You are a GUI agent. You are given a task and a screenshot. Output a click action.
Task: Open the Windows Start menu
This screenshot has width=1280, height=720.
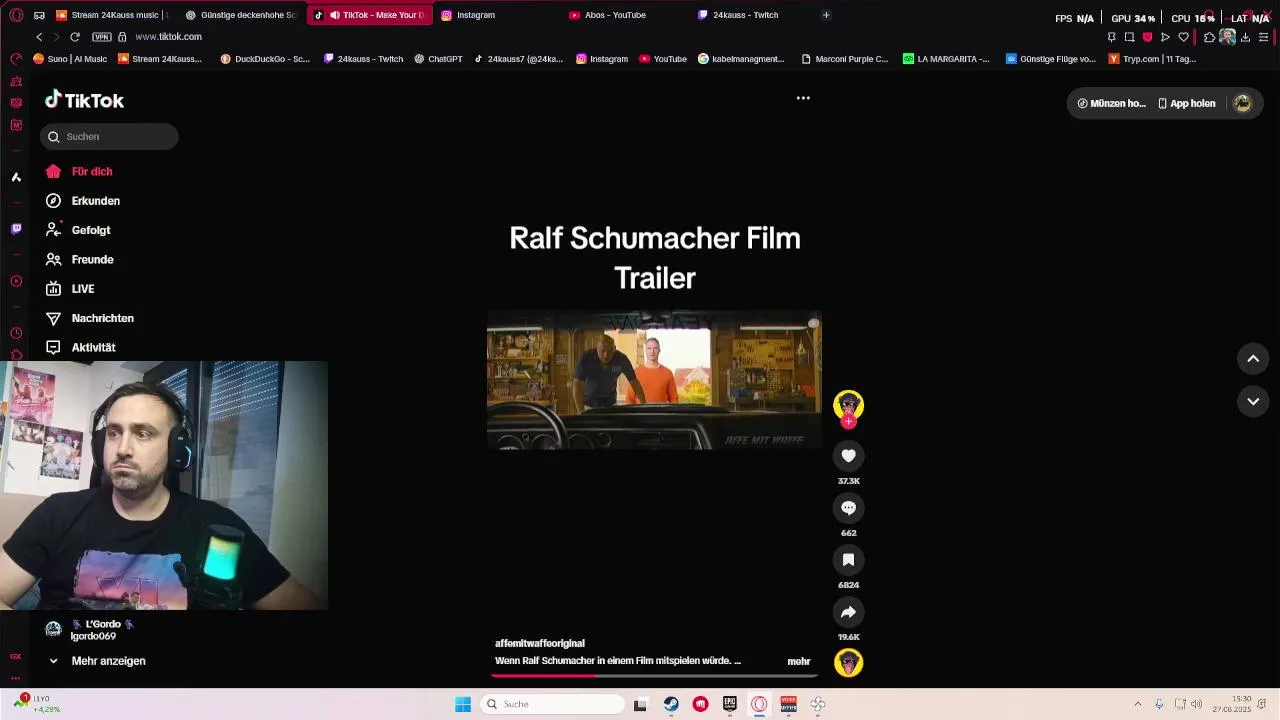pyautogui.click(x=463, y=704)
